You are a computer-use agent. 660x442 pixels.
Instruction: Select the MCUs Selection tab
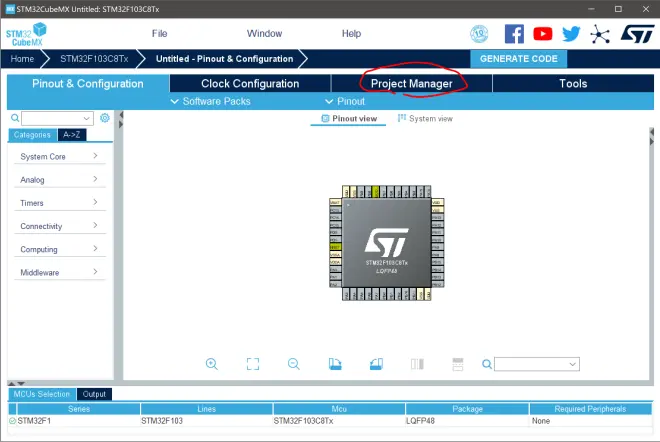click(x=42, y=394)
